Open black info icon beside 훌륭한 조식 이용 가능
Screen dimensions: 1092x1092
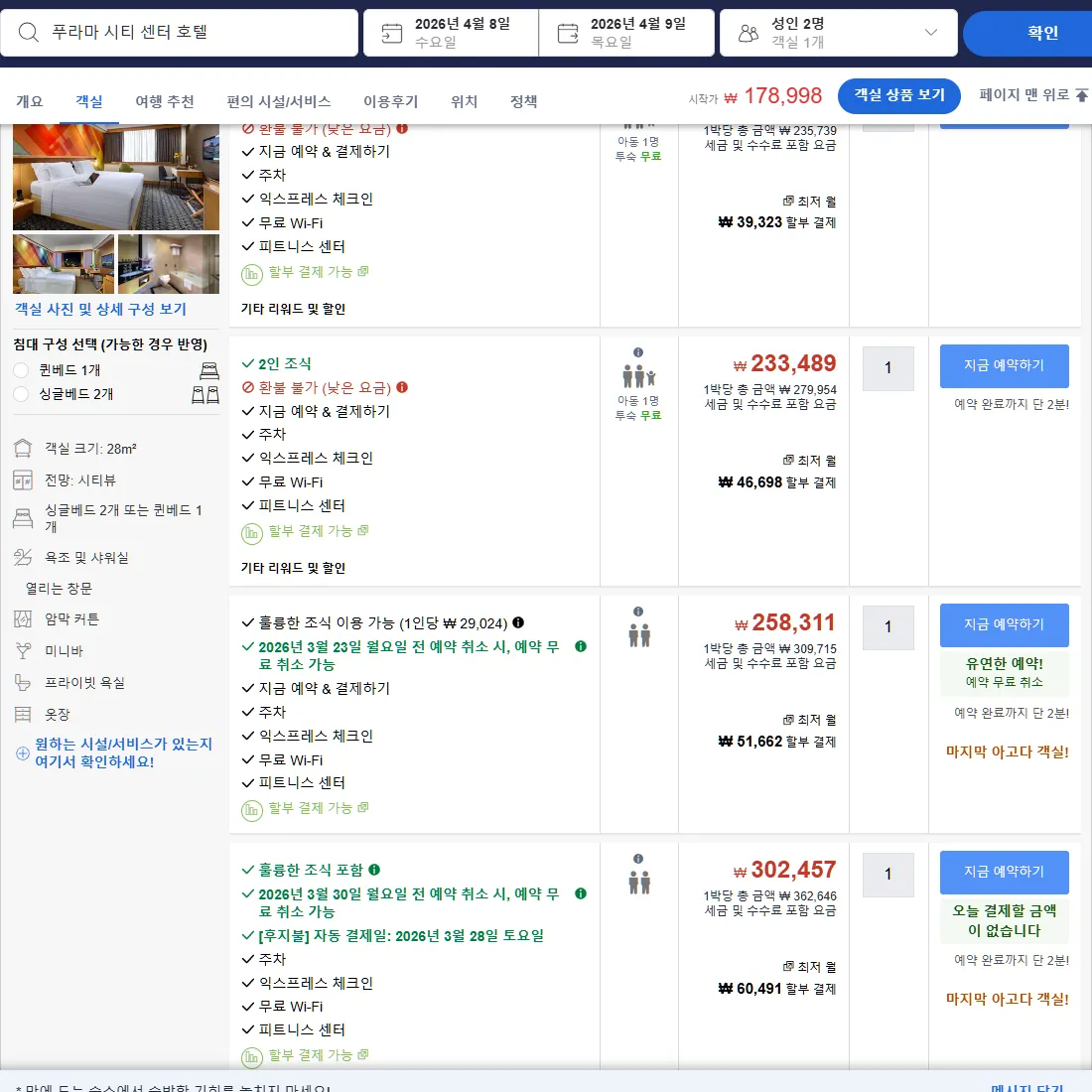coord(518,622)
